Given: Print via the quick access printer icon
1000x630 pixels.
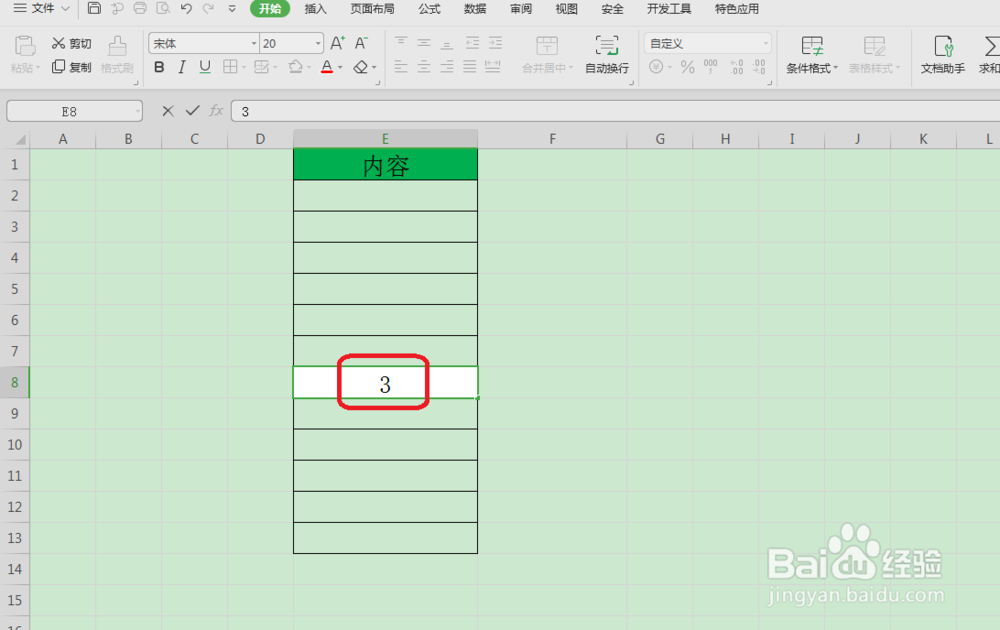Looking at the screenshot, I should coord(140,8).
